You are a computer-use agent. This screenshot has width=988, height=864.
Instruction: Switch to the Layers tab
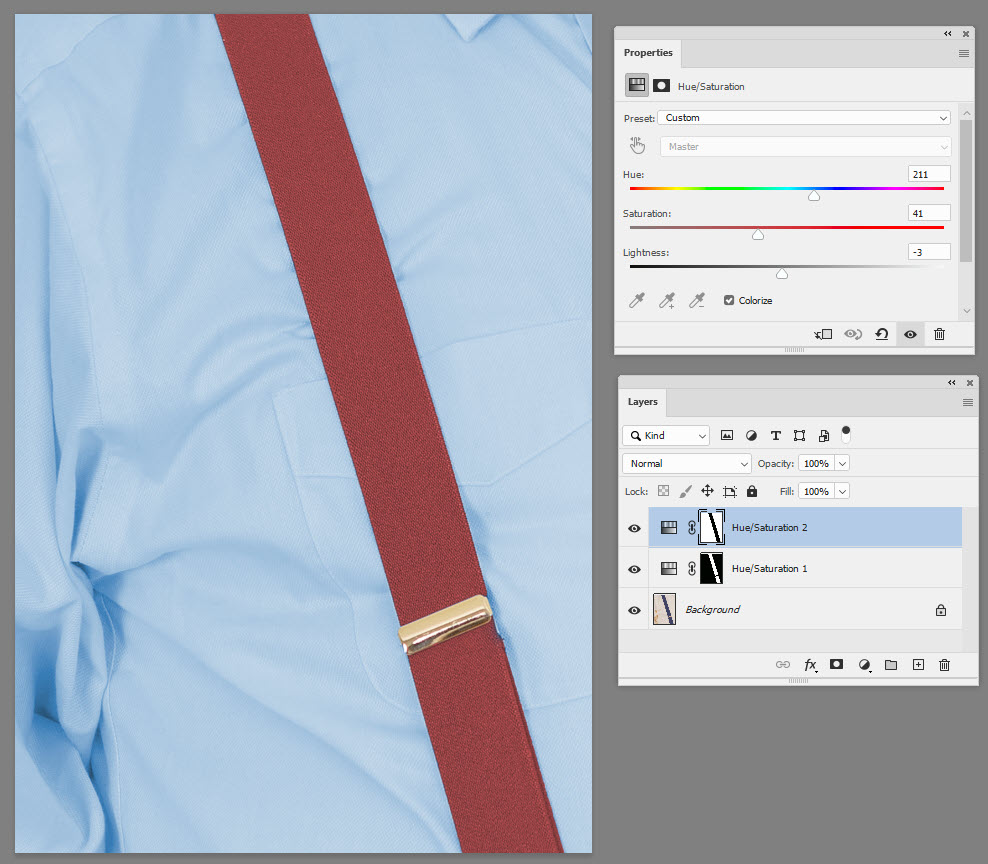coord(643,402)
